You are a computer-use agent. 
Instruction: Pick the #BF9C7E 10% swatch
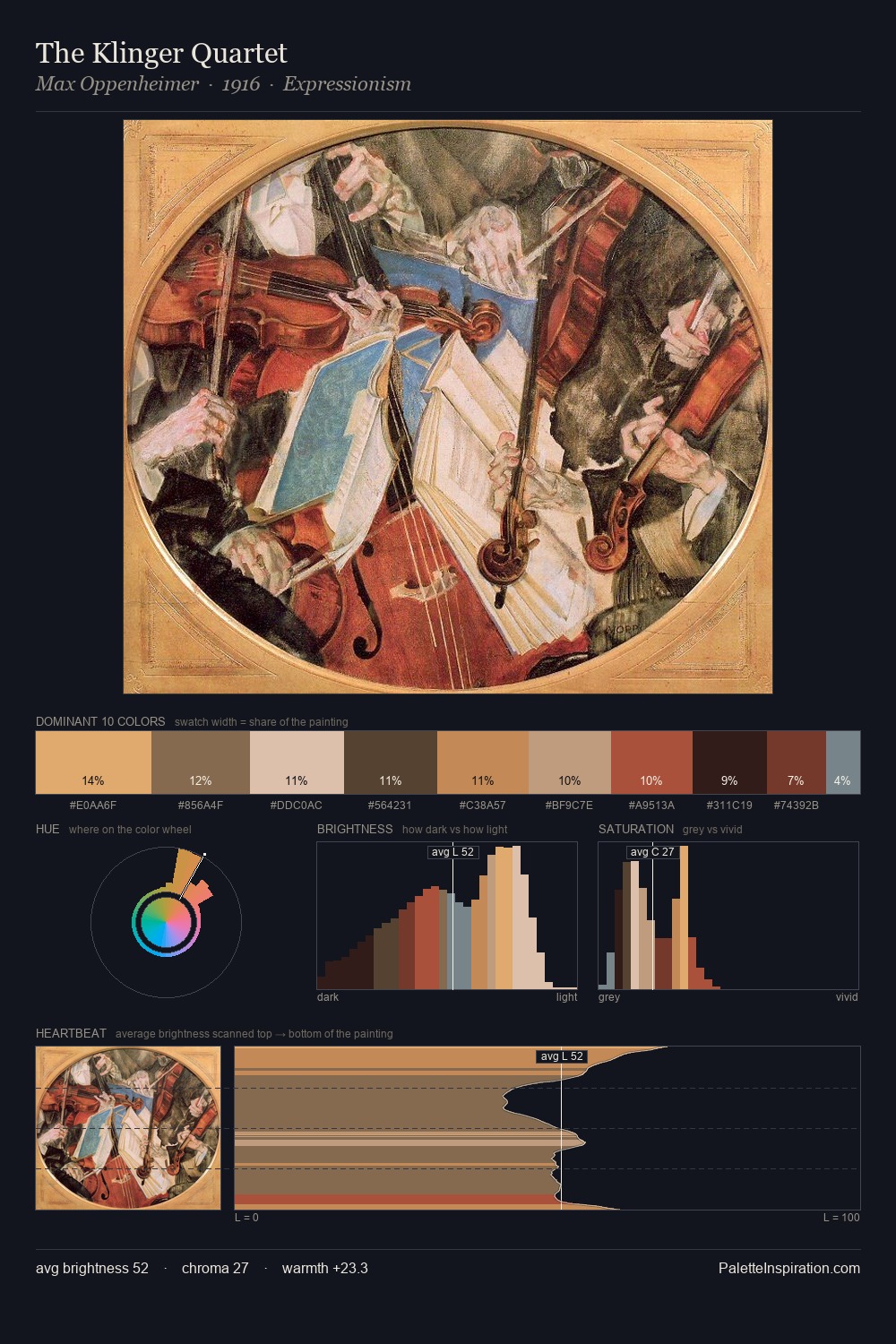point(570,762)
